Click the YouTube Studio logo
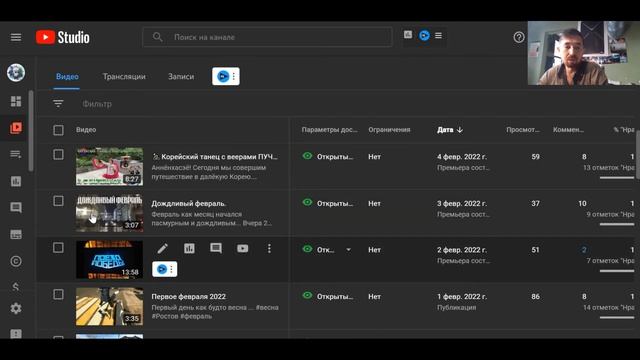Image resolution: width=640 pixels, height=360 pixels. 62,38
